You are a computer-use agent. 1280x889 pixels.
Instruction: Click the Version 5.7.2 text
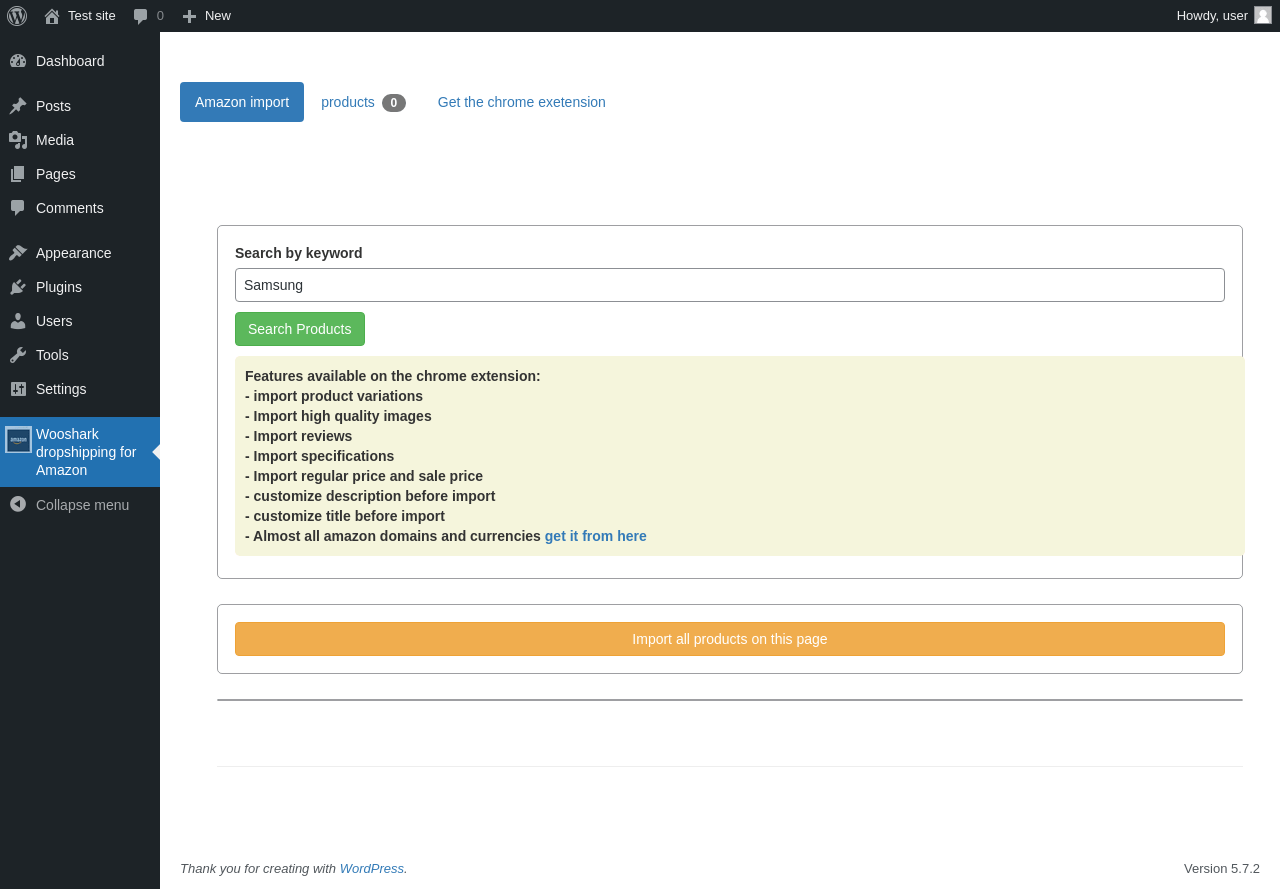(1222, 868)
